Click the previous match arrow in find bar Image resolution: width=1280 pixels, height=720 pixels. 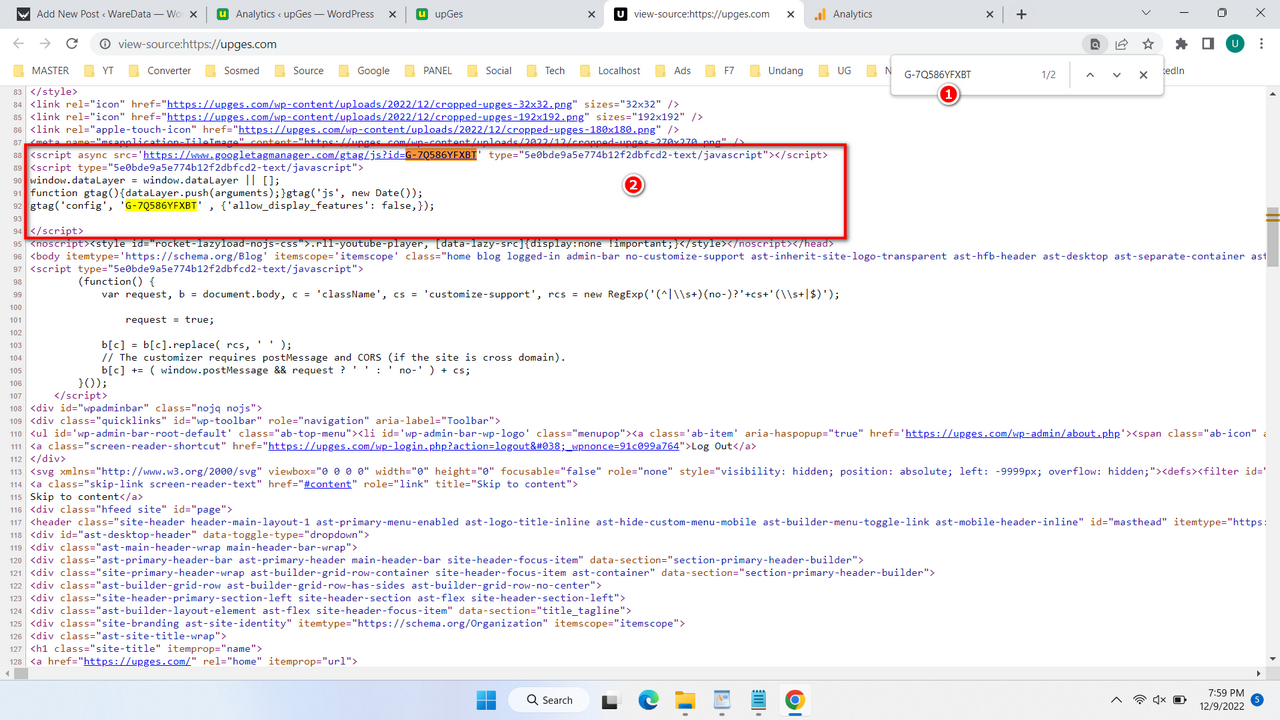pyautogui.click(x=1090, y=74)
